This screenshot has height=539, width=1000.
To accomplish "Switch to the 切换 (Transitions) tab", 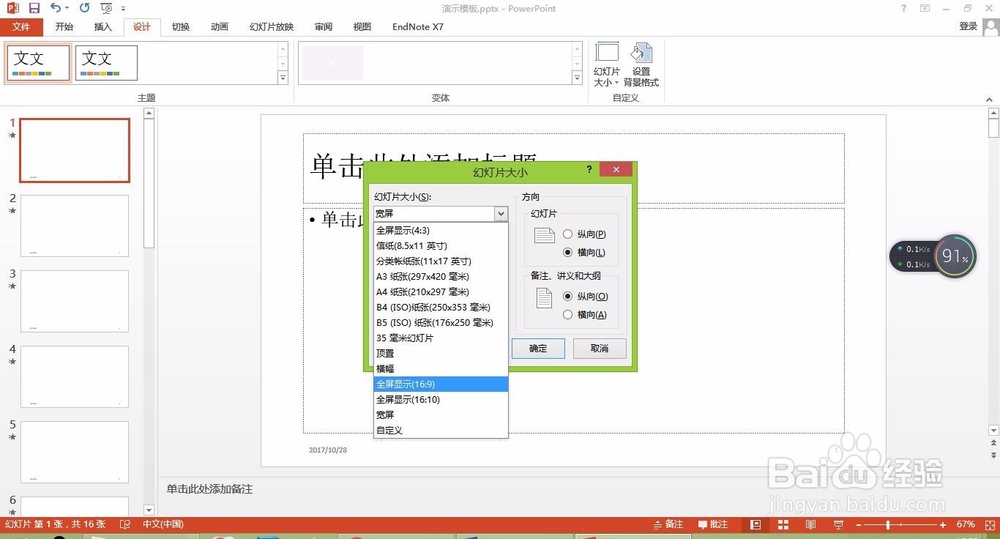I will (180, 27).
